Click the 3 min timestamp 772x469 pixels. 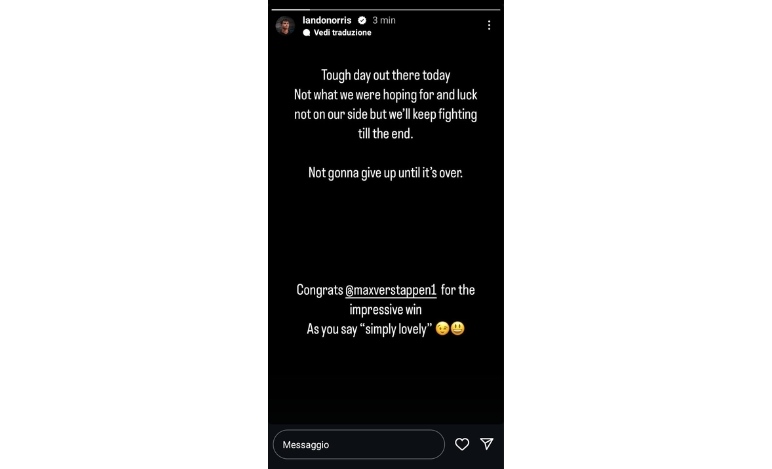384,20
